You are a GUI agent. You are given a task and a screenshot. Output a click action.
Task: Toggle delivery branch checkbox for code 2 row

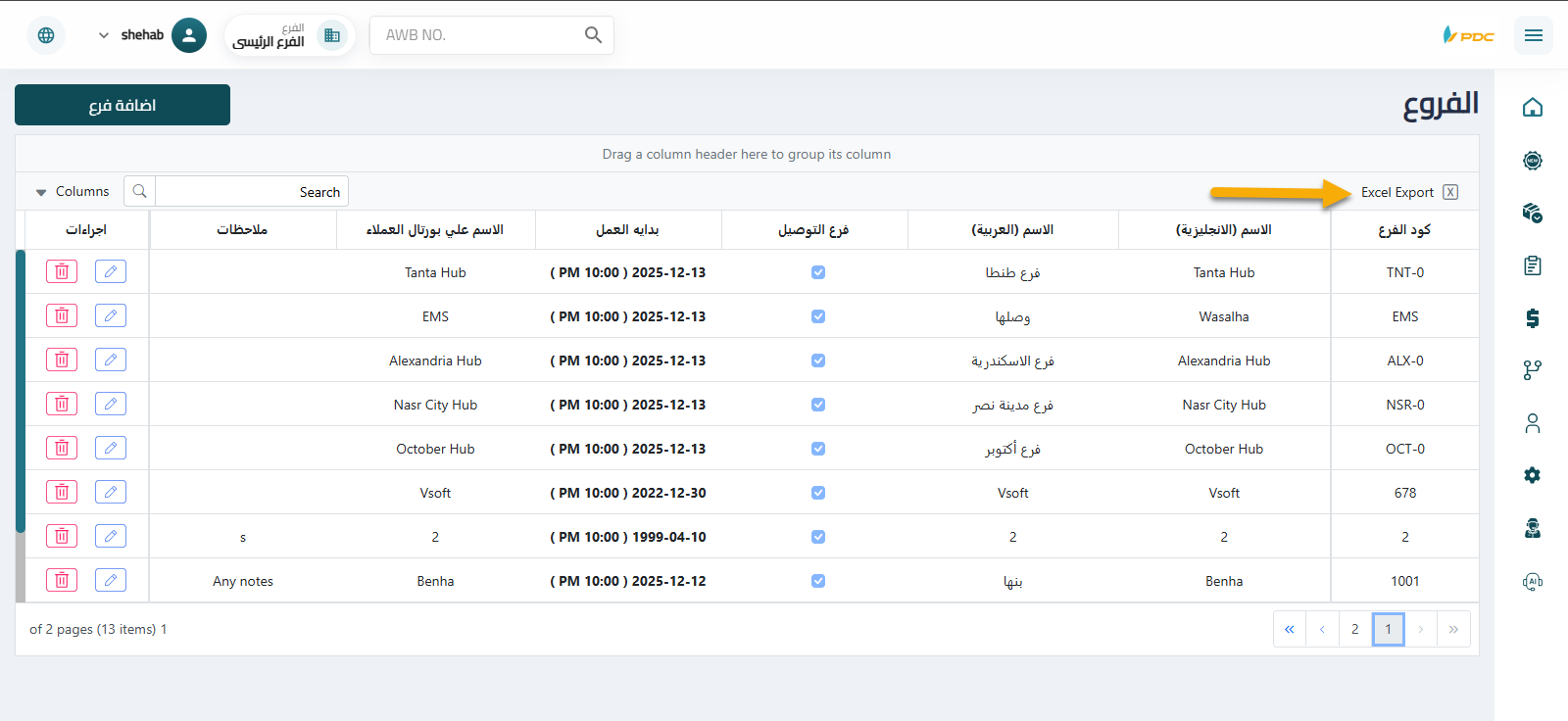tap(818, 537)
